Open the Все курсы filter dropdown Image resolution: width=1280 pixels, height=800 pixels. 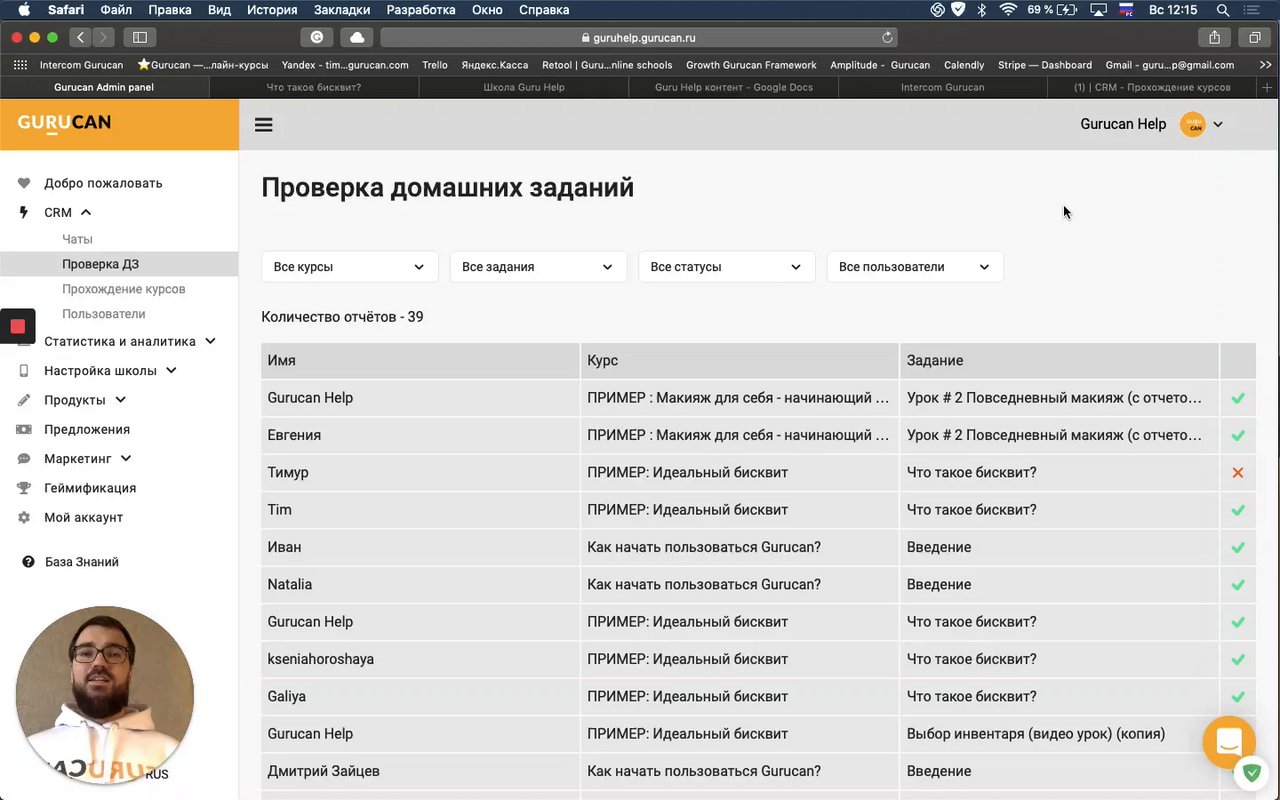point(349,267)
